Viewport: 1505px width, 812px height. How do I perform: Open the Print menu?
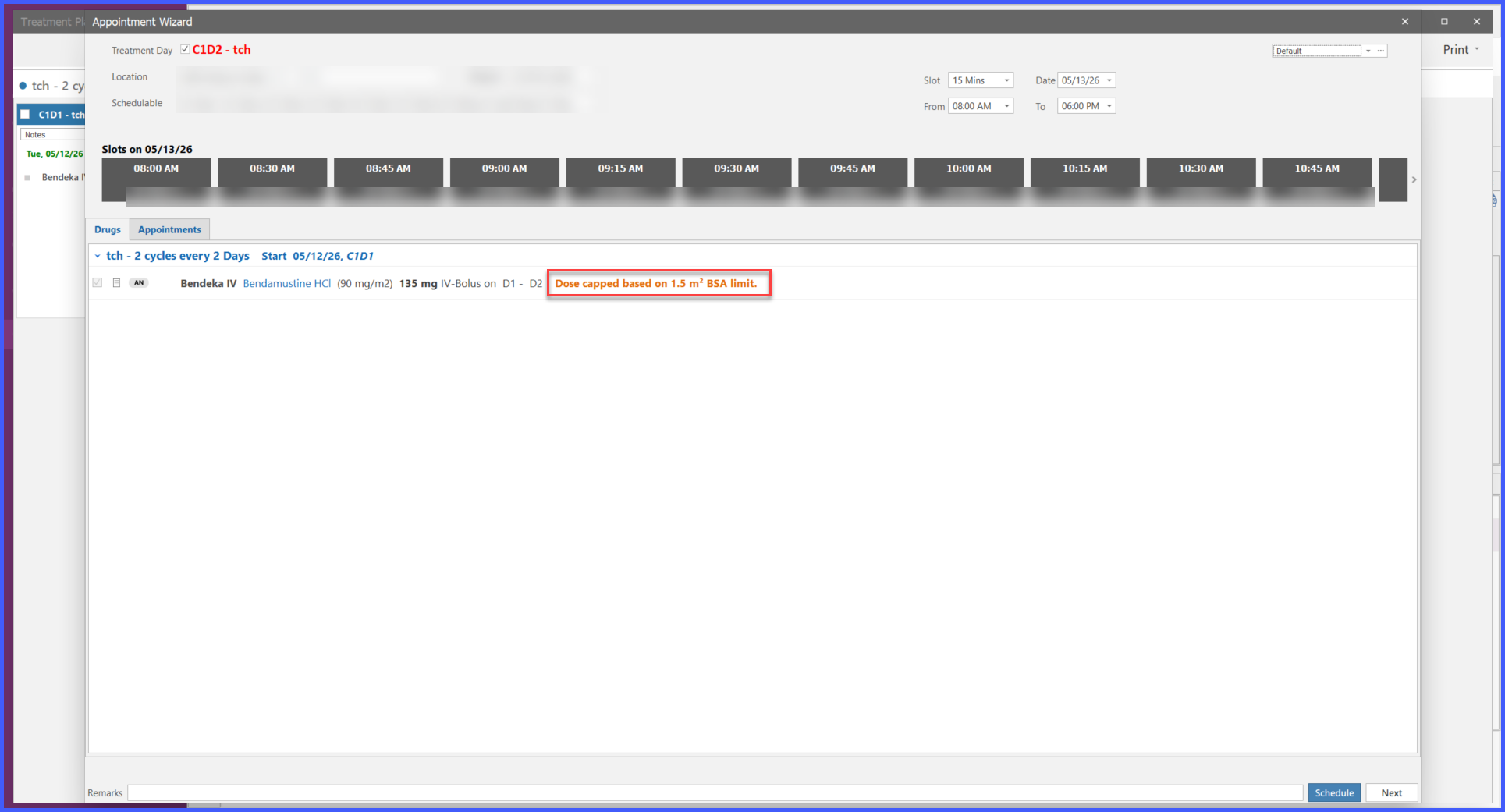[1461, 49]
